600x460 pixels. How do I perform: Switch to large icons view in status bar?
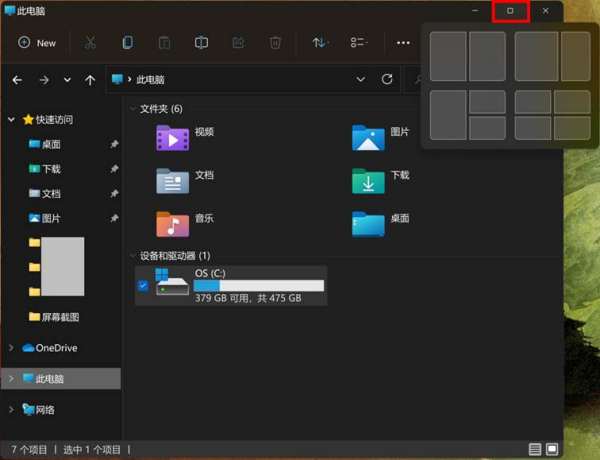[x=552, y=450]
